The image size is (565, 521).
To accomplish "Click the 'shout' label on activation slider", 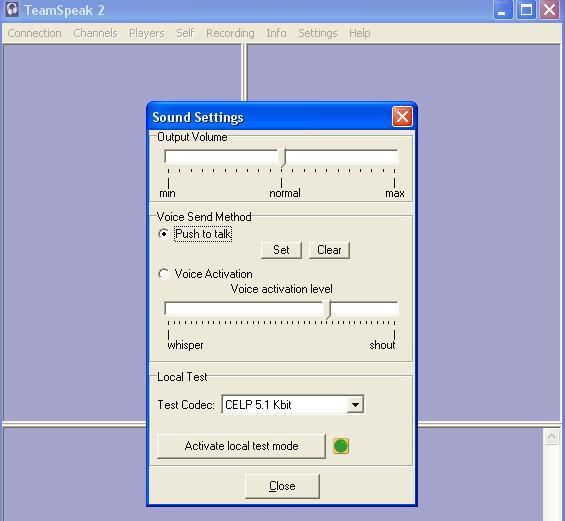I will click(382, 345).
